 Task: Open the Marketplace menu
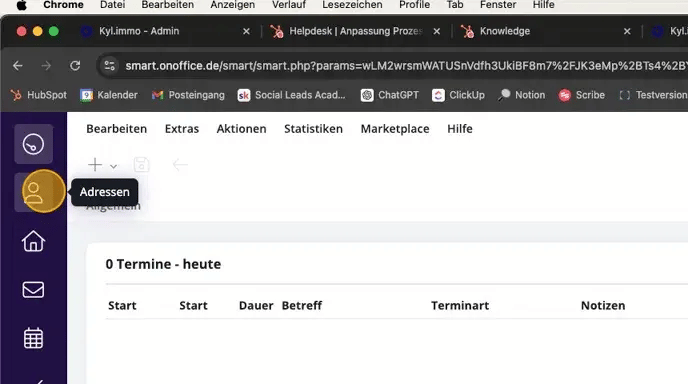(x=395, y=129)
